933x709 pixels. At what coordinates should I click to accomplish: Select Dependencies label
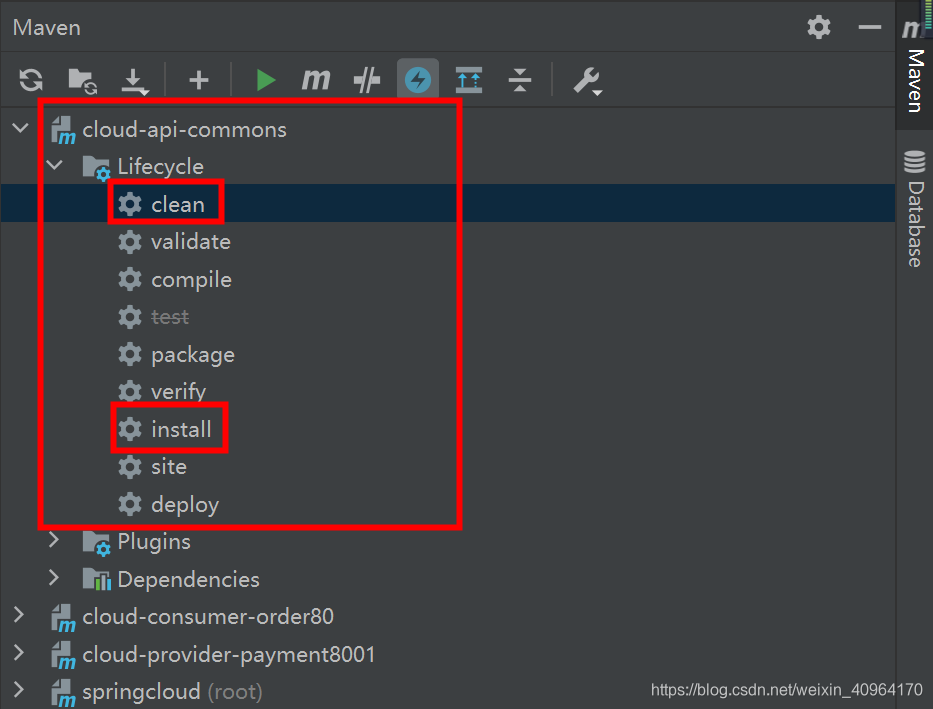click(x=189, y=579)
